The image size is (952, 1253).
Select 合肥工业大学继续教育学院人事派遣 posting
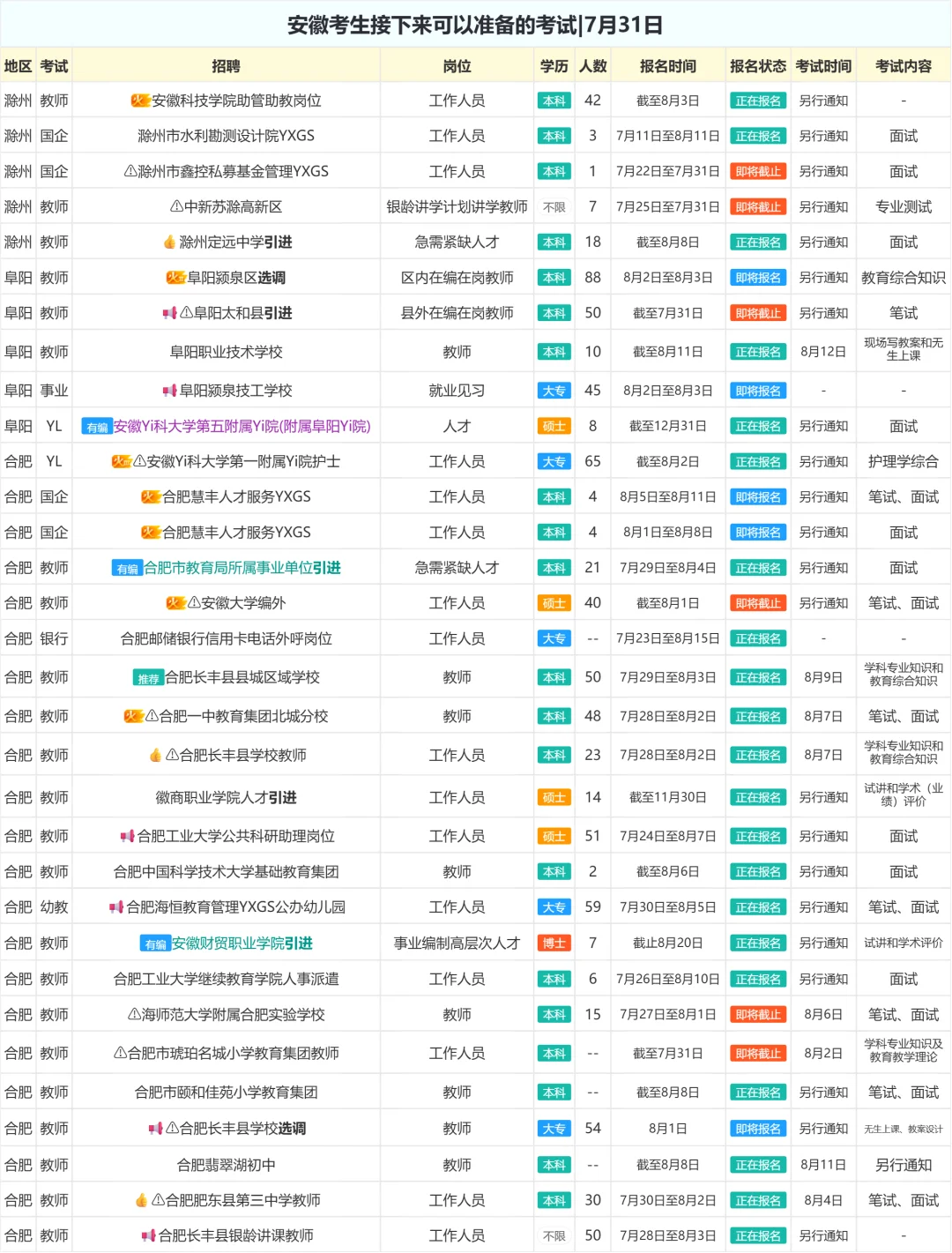click(227, 979)
